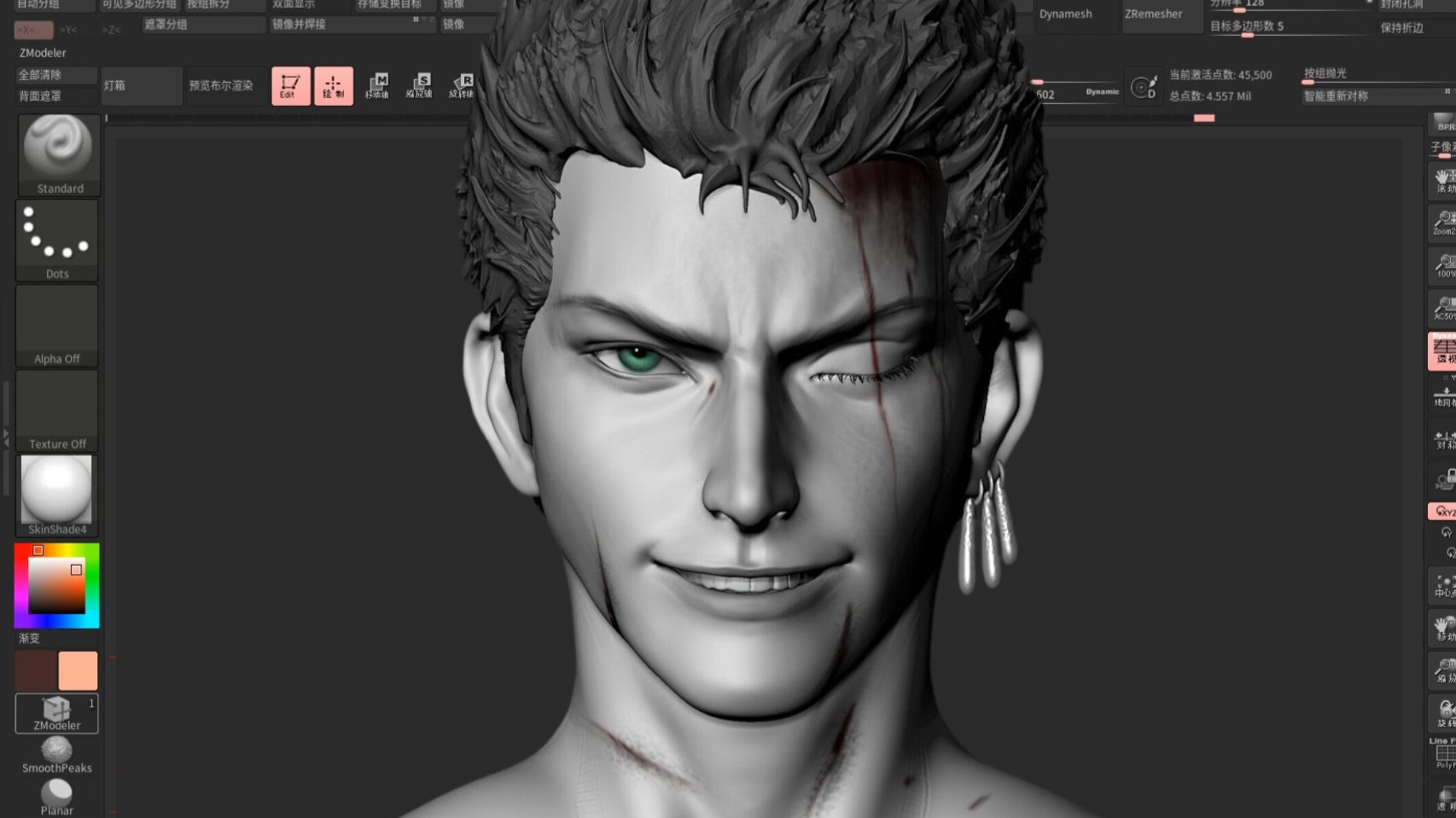Viewport: 1456px width, 818px height.
Task: Click the 按组拆分 button
Action: (x=225, y=5)
